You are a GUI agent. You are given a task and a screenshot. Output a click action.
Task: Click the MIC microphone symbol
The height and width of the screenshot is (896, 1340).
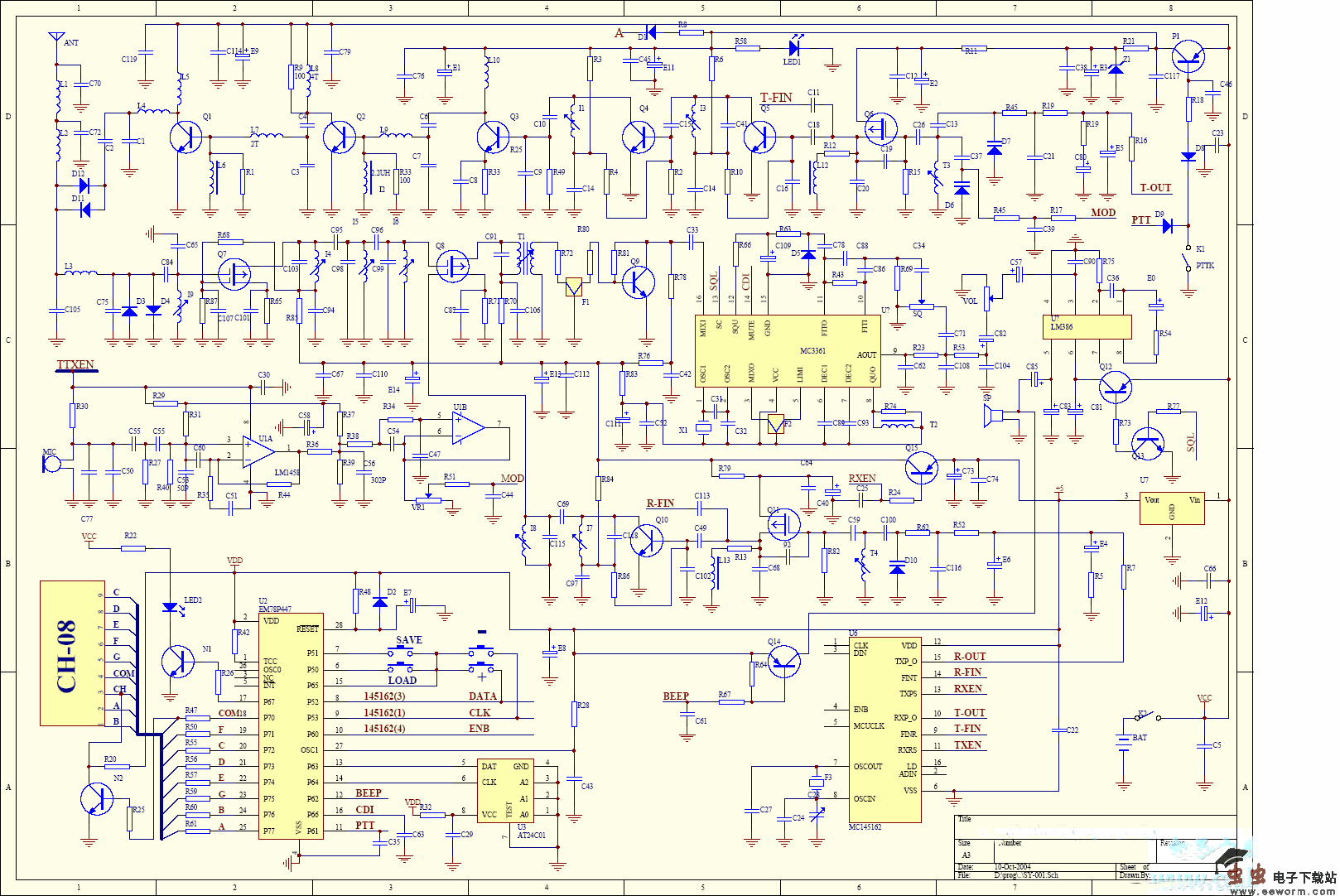point(51,462)
